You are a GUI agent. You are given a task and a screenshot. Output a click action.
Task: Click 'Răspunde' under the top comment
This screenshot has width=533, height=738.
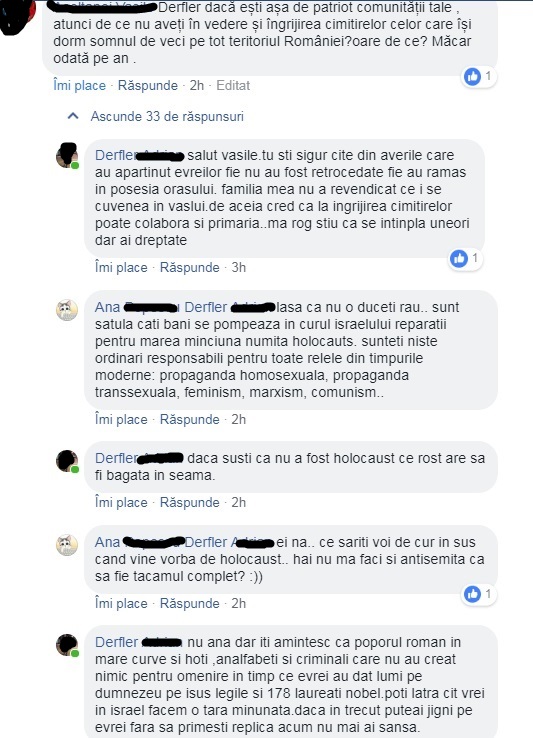(148, 86)
